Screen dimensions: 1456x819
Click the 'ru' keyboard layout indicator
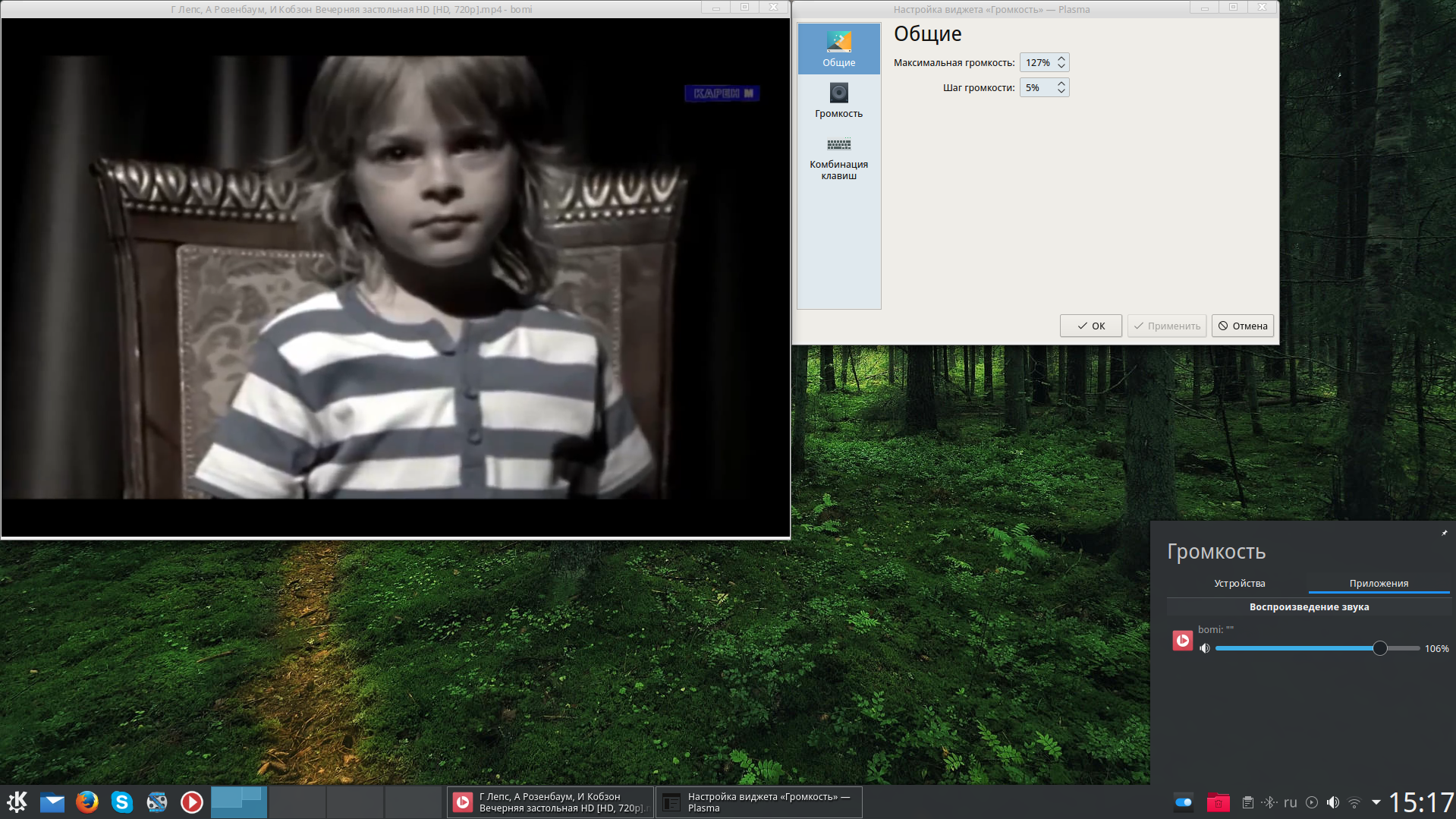(1291, 802)
